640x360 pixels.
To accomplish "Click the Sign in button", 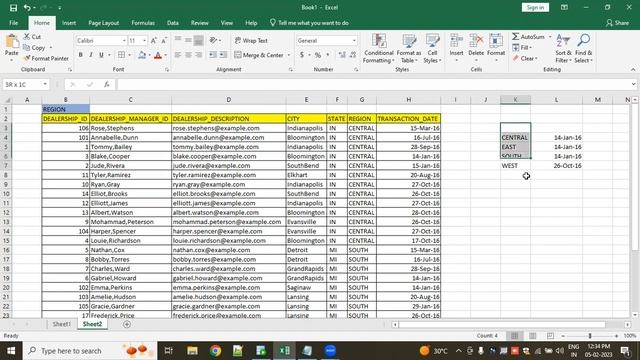I will (535, 7).
